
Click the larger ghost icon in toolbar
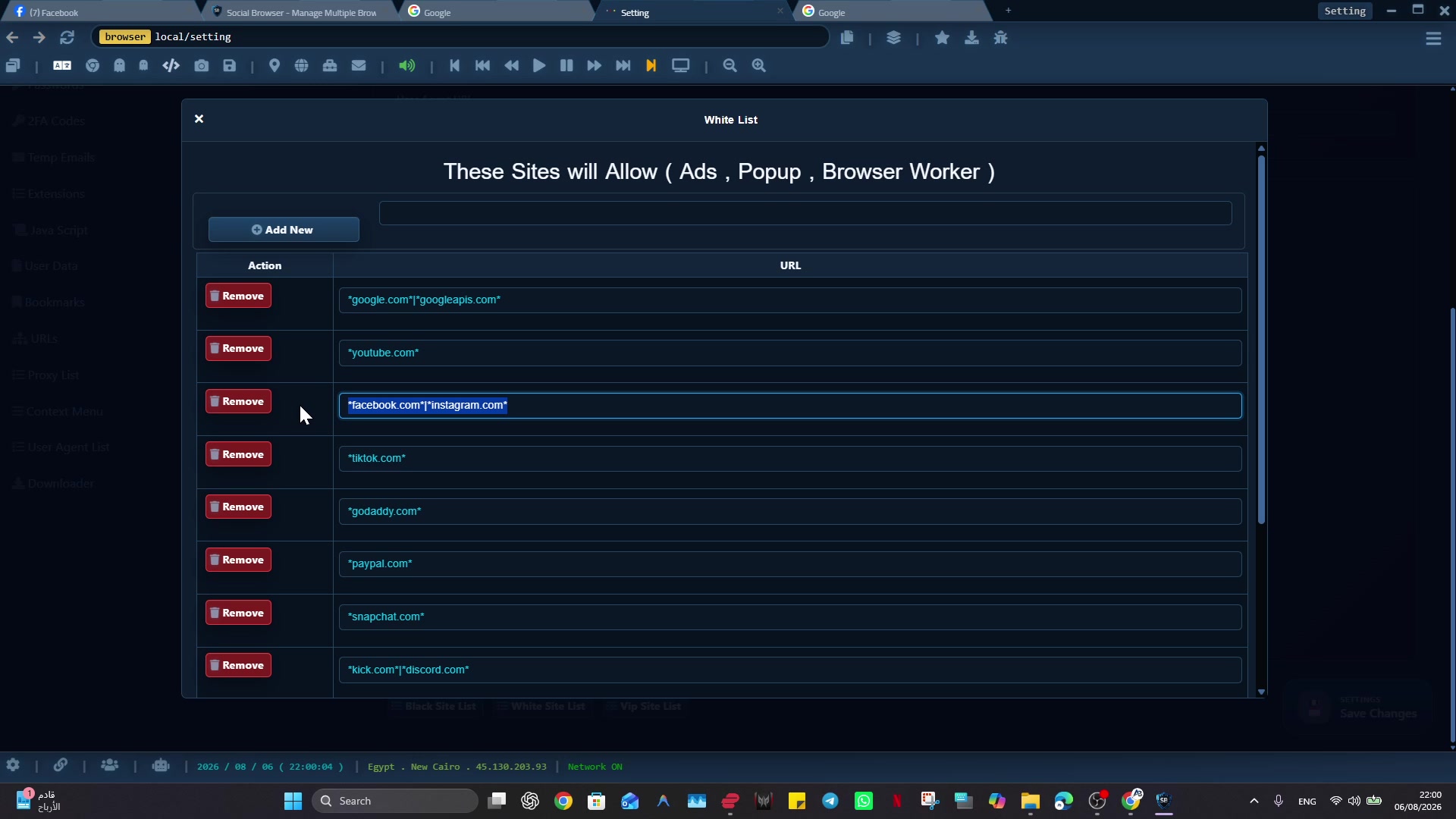119,66
